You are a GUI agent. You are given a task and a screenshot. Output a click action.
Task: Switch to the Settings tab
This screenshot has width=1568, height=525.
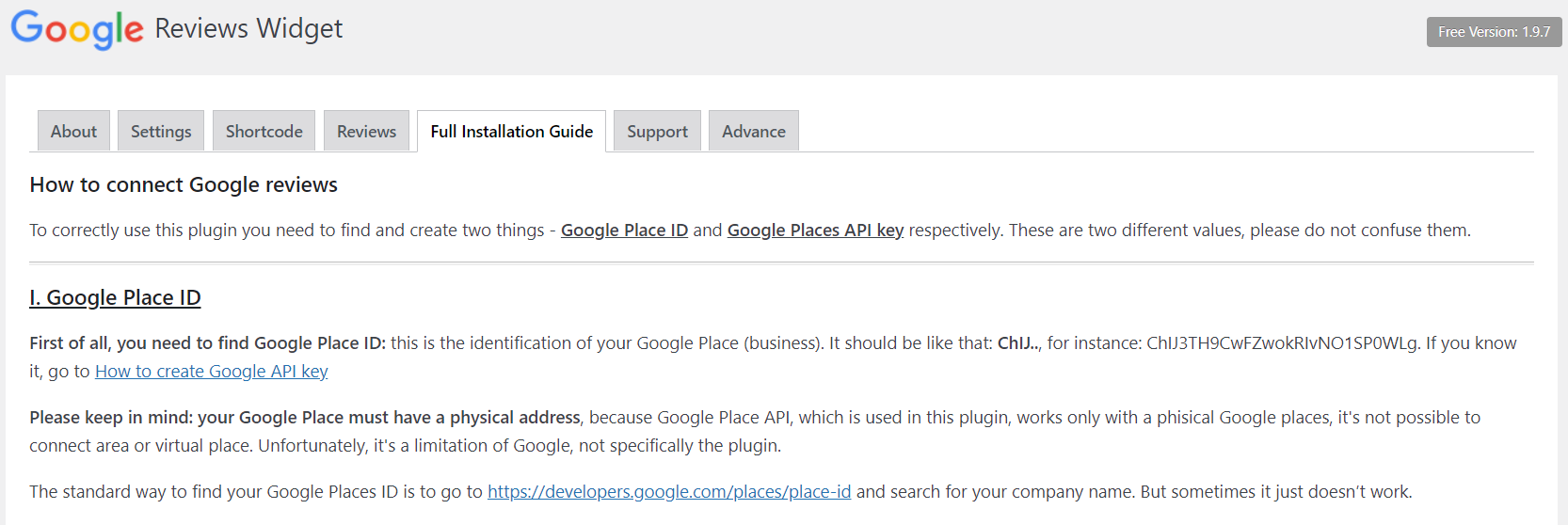tap(161, 132)
